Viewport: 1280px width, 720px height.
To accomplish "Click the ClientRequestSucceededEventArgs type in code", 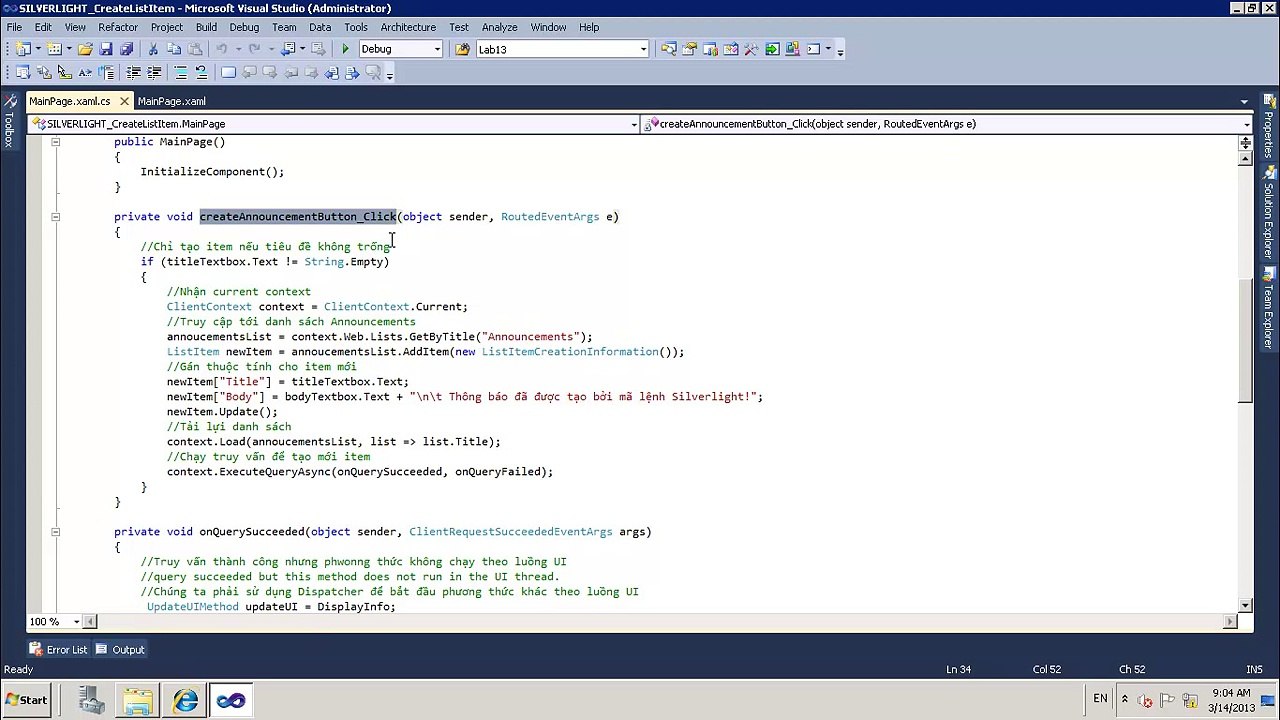I will click(x=510, y=532).
